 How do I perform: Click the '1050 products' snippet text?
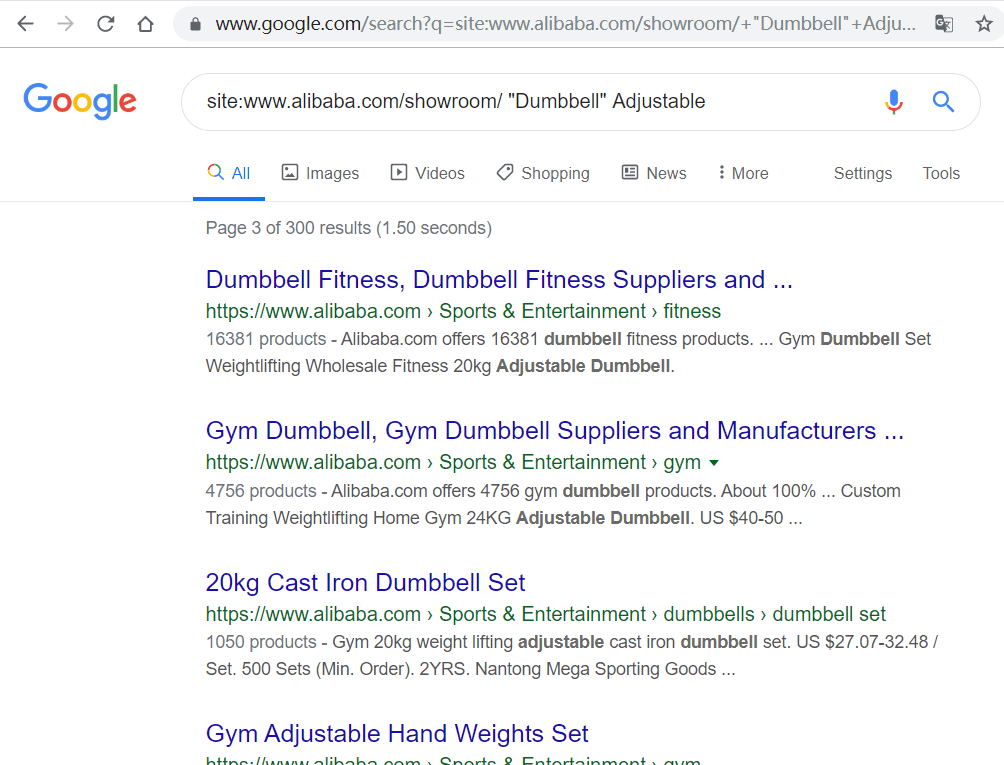[261, 642]
